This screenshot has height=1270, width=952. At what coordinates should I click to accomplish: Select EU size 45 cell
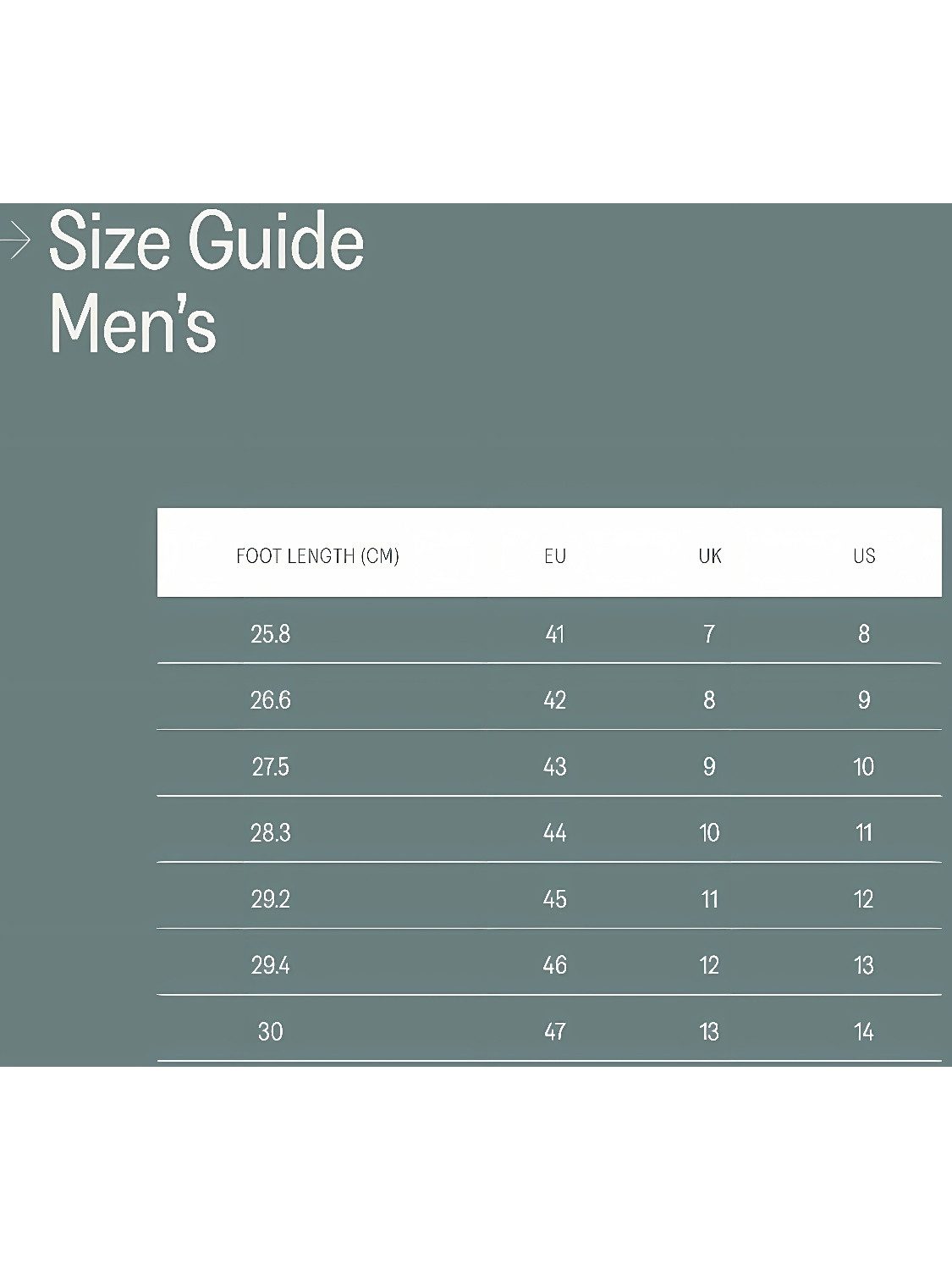click(x=554, y=899)
